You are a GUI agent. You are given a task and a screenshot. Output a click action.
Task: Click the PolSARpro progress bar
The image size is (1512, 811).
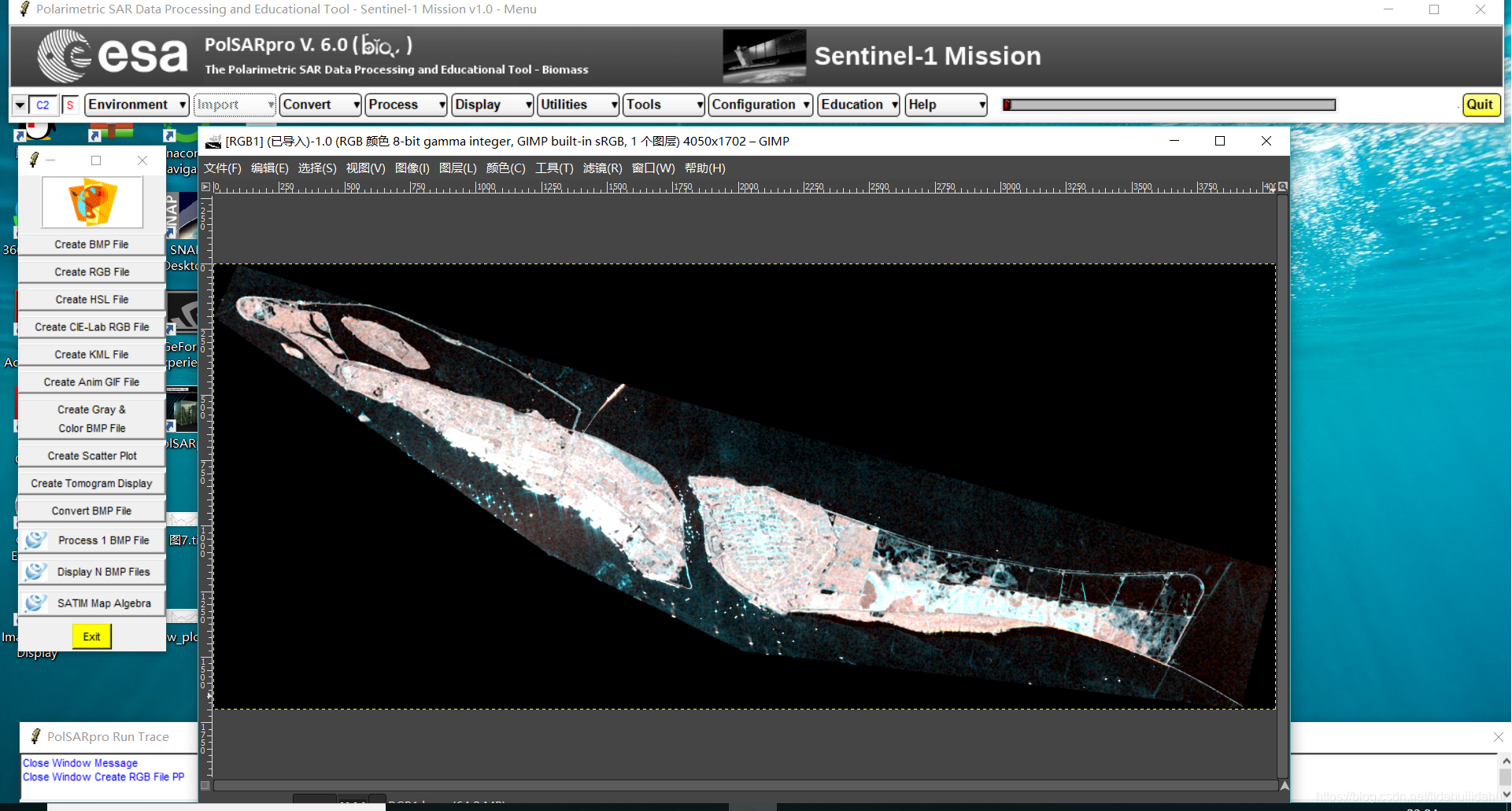tap(1169, 105)
